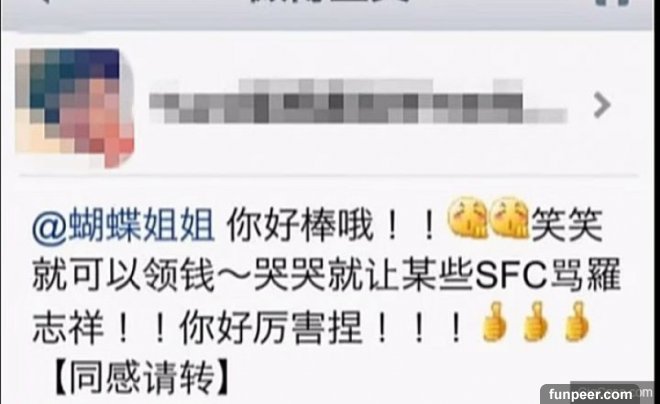Click the second blushing emoji before 笑笑

click(x=510, y=218)
